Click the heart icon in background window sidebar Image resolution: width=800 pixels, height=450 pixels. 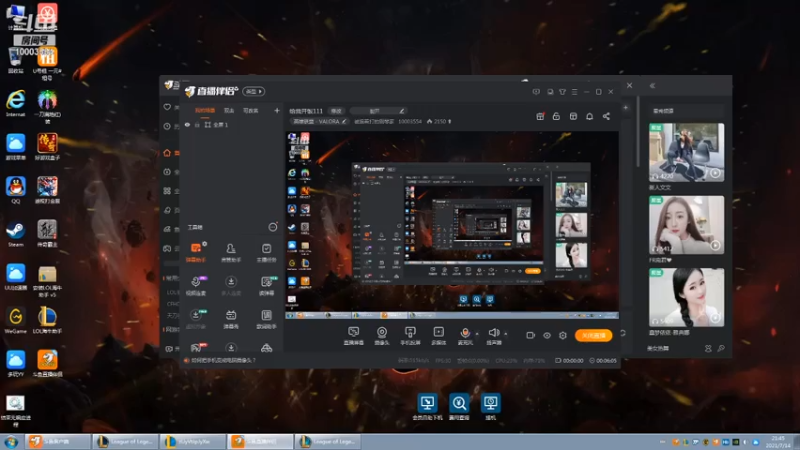pos(167,107)
